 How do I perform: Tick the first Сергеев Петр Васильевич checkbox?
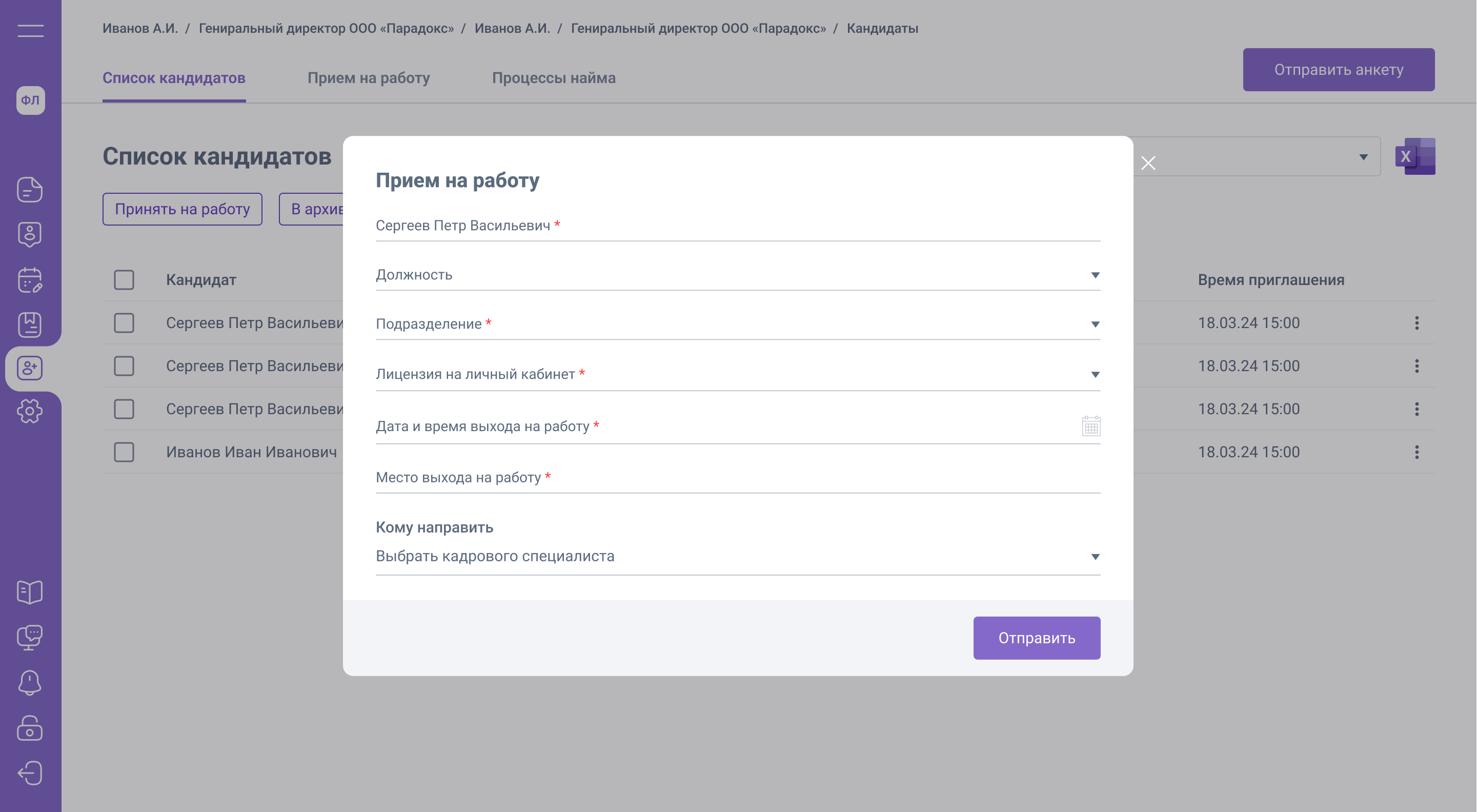tap(124, 323)
